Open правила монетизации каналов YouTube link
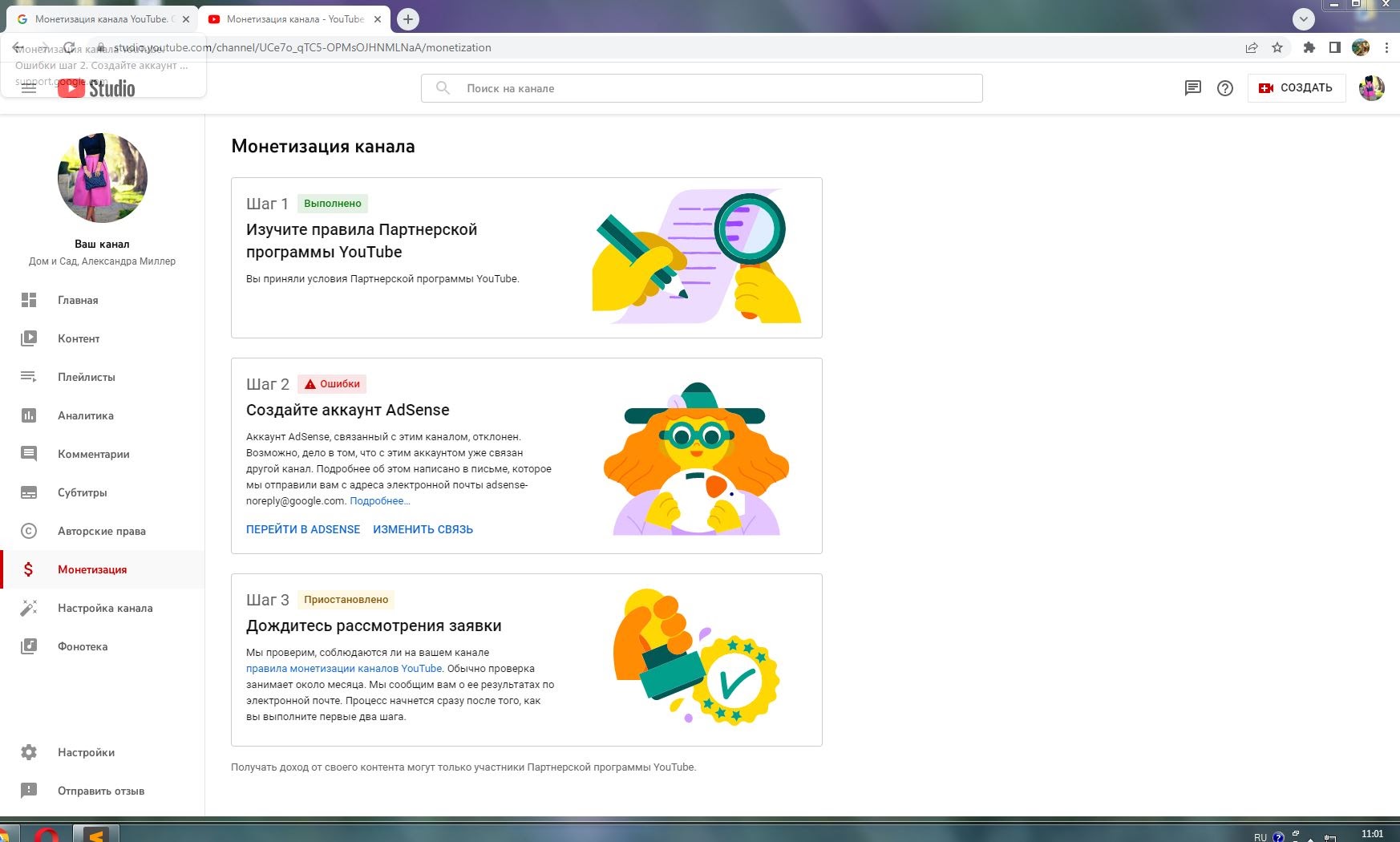Viewport: 1400px width, 842px height. 344,669
